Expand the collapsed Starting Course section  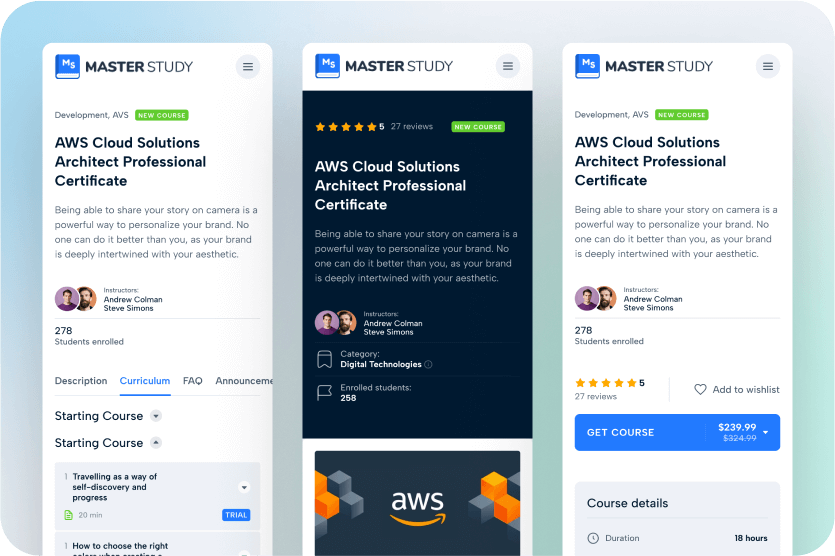click(156, 416)
